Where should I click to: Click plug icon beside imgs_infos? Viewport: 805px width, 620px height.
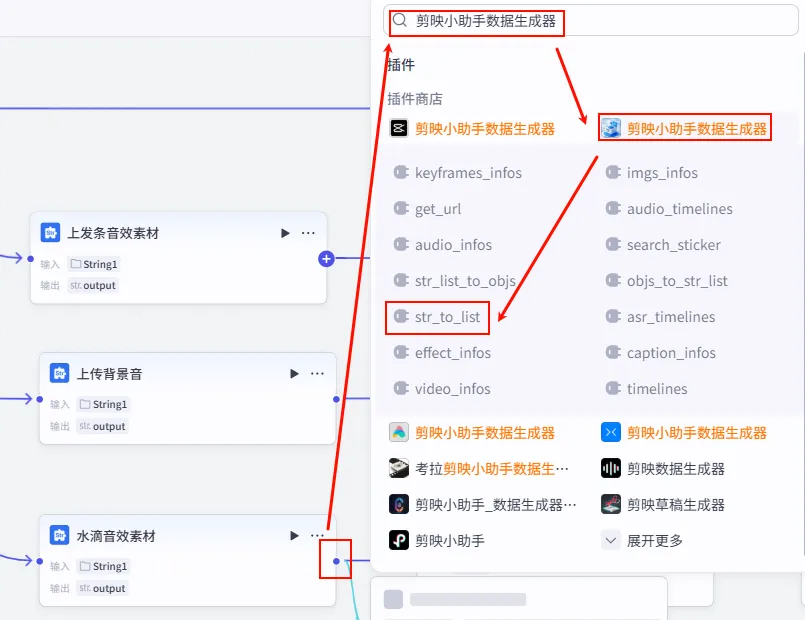(x=612, y=172)
